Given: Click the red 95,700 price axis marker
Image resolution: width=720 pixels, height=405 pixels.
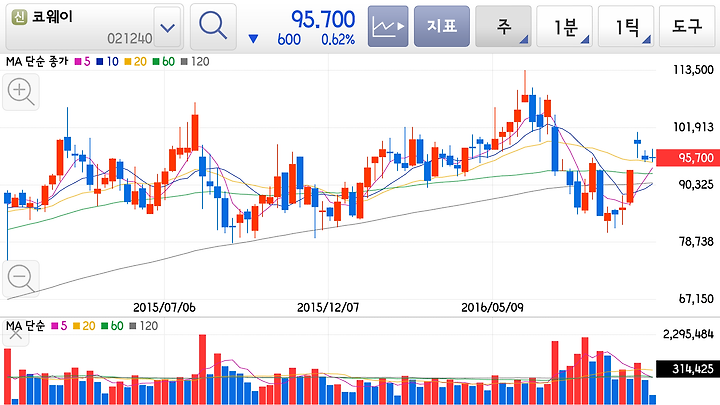Looking at the screenshot, I should 688,158.
